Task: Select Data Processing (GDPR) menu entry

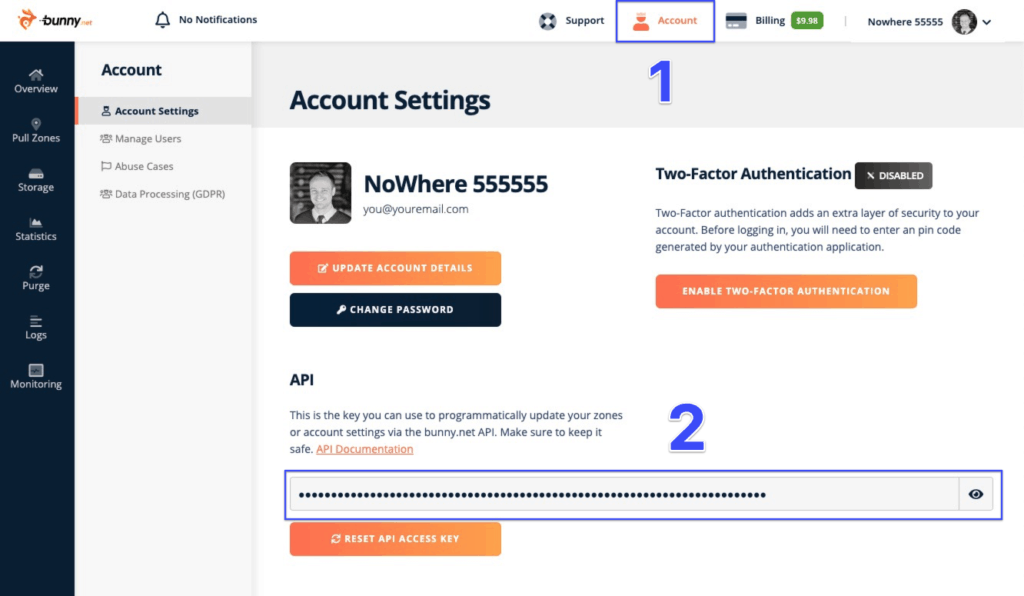Action: point(163,194)
